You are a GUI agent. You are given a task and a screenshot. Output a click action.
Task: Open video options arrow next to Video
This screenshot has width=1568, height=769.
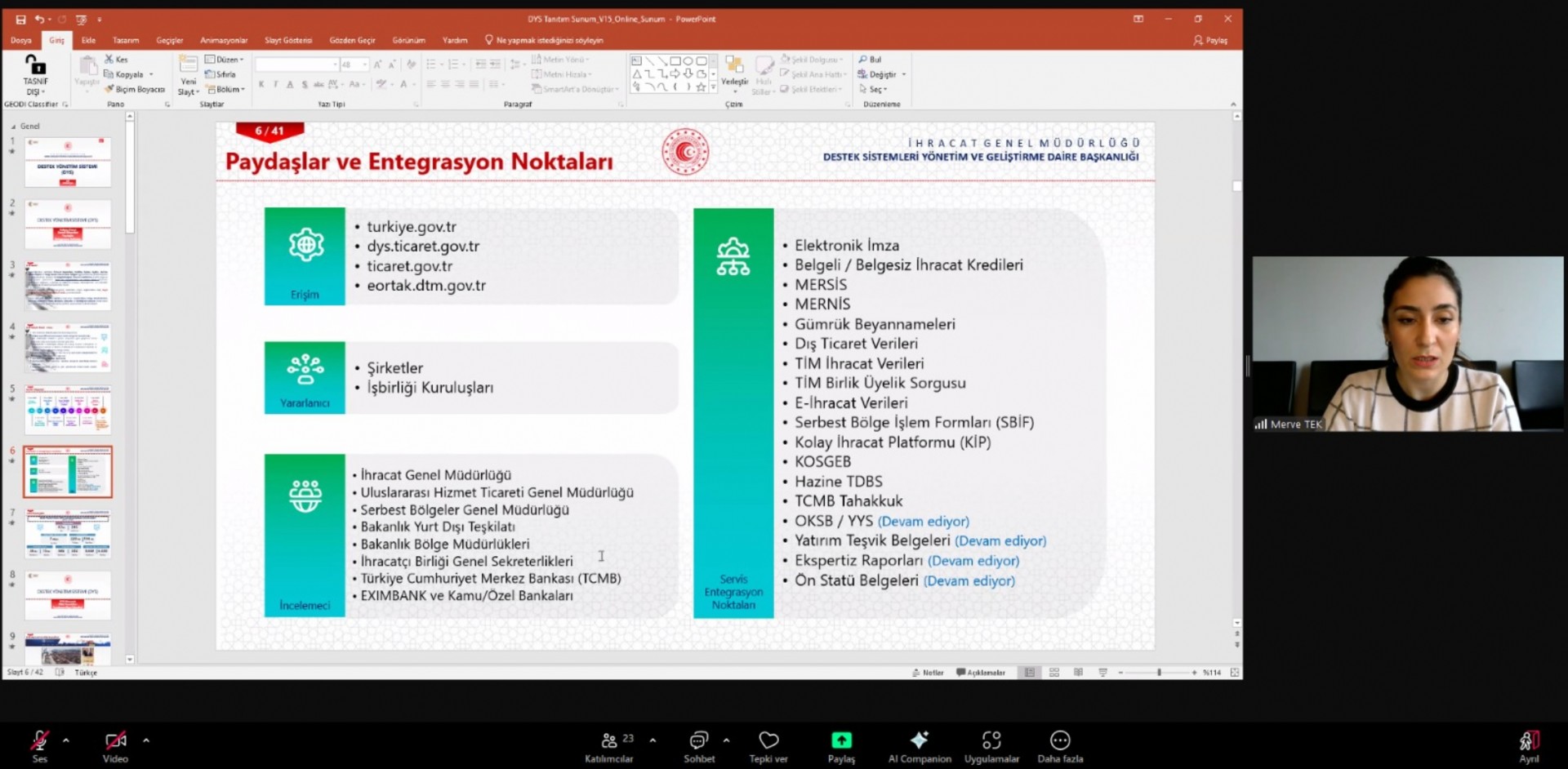tap(146, 740)
